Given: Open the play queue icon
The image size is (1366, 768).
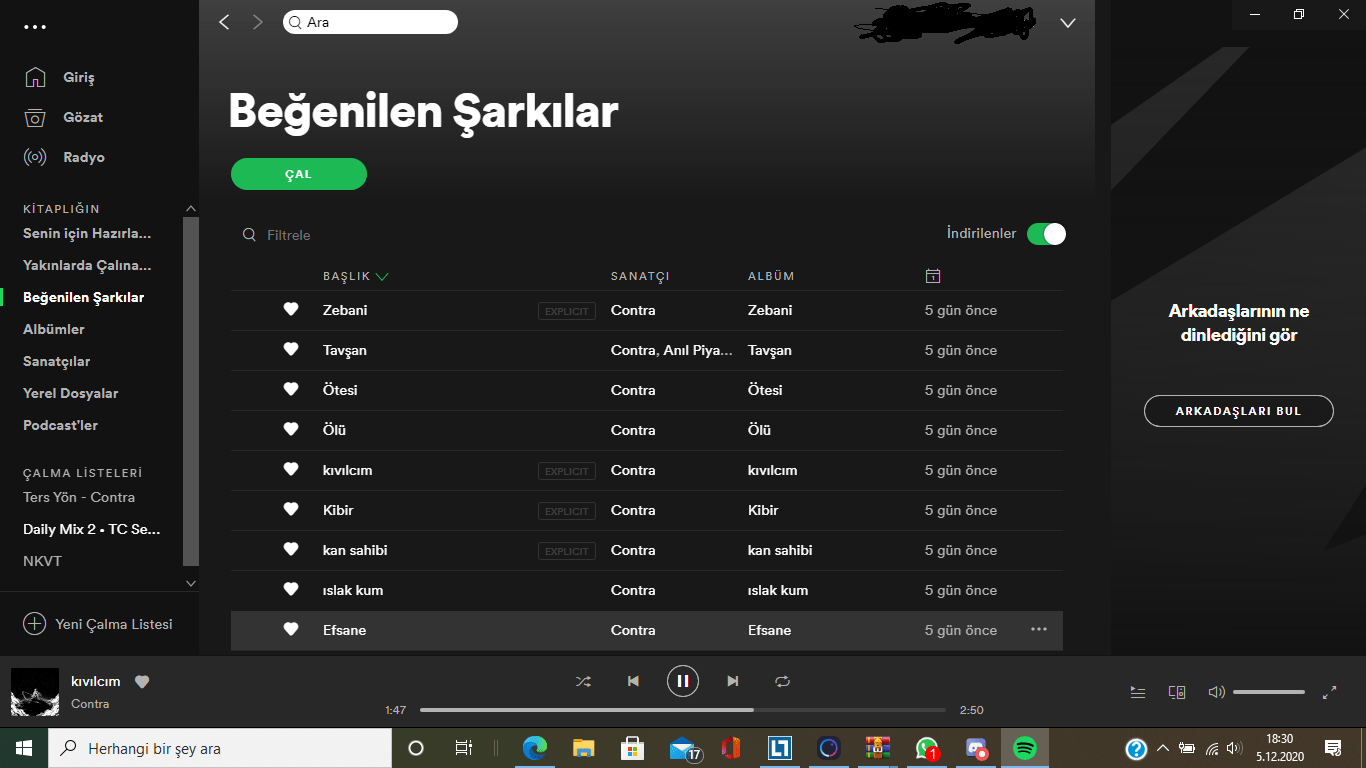Looking at the screenshot, I should [x=1137, y=691].
